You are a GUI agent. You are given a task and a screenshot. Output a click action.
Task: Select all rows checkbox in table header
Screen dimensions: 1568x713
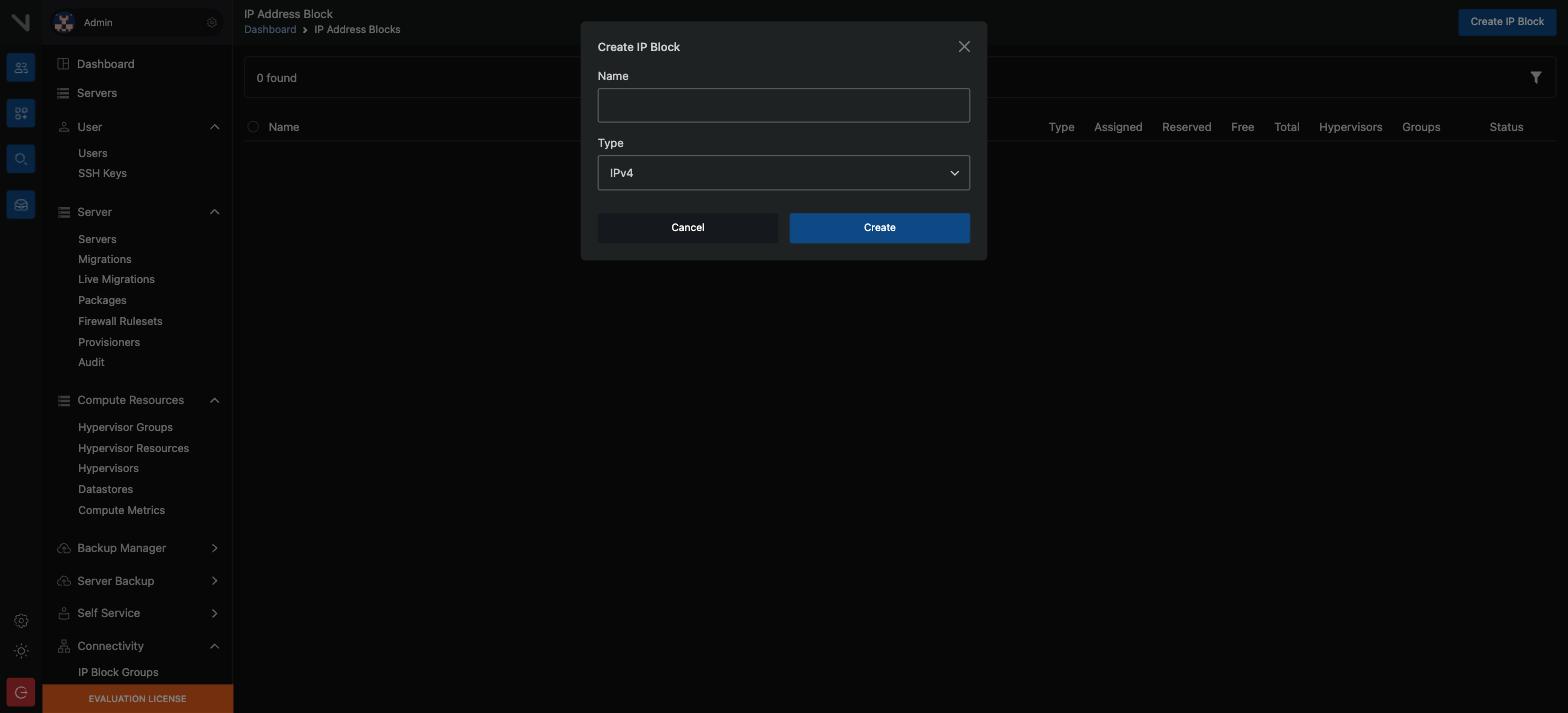click(x=253, y=127)
